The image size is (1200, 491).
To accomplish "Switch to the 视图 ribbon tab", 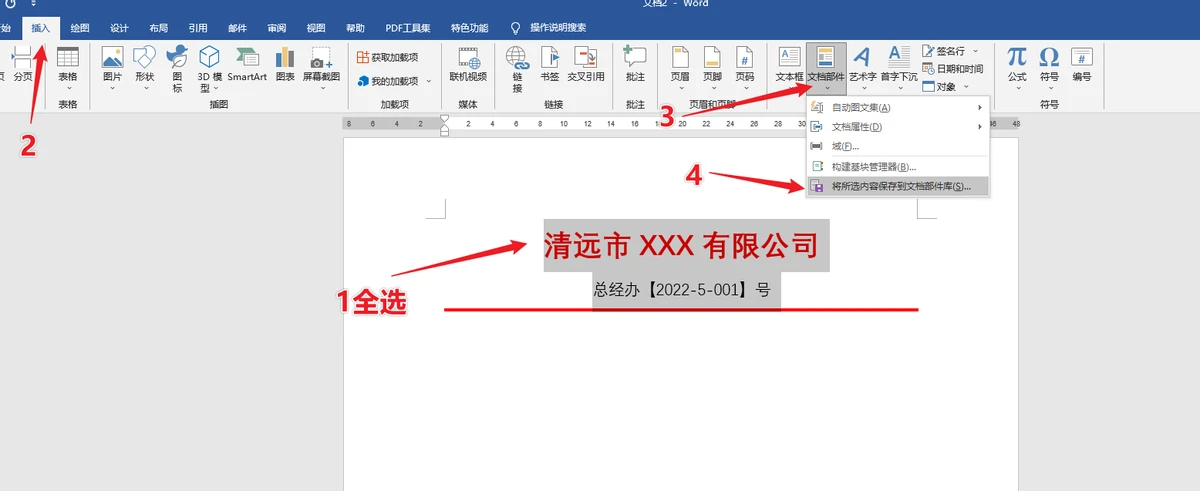I will pos(316,28).
